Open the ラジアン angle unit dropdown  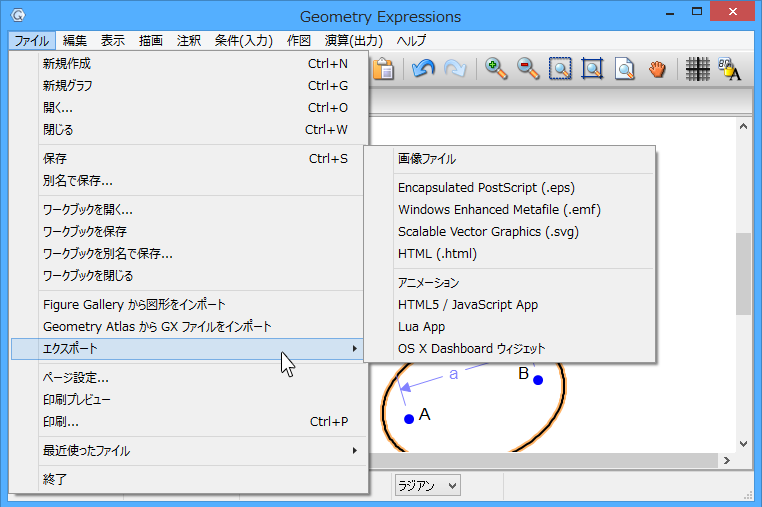[427, 485]
